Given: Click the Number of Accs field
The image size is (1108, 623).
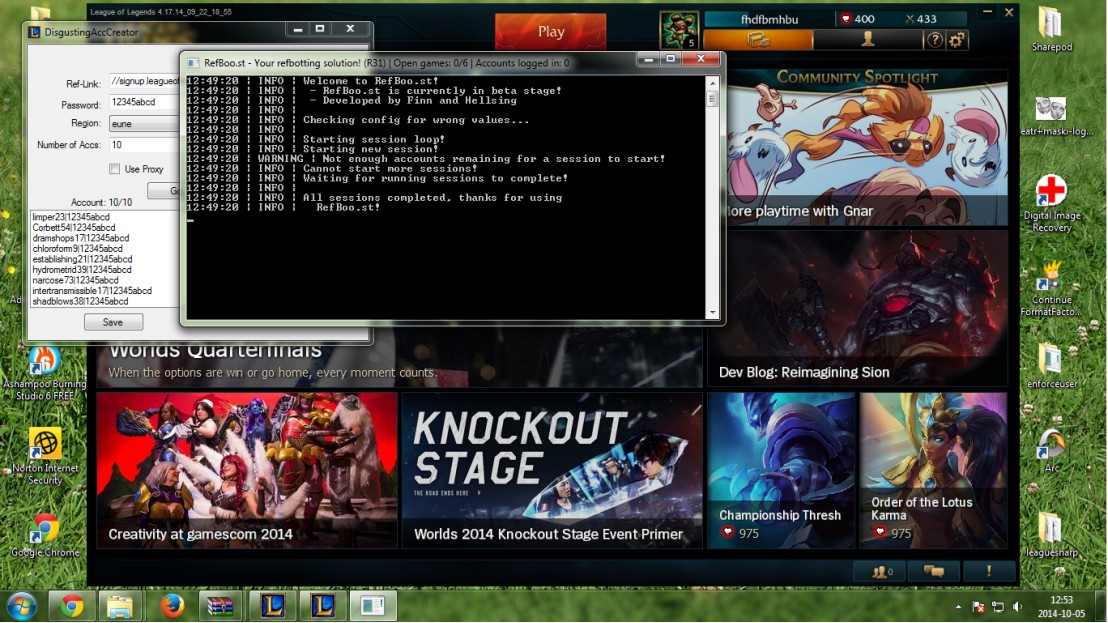Looking at the screenshot, I should pyautogui.click(x=144, y=145).
